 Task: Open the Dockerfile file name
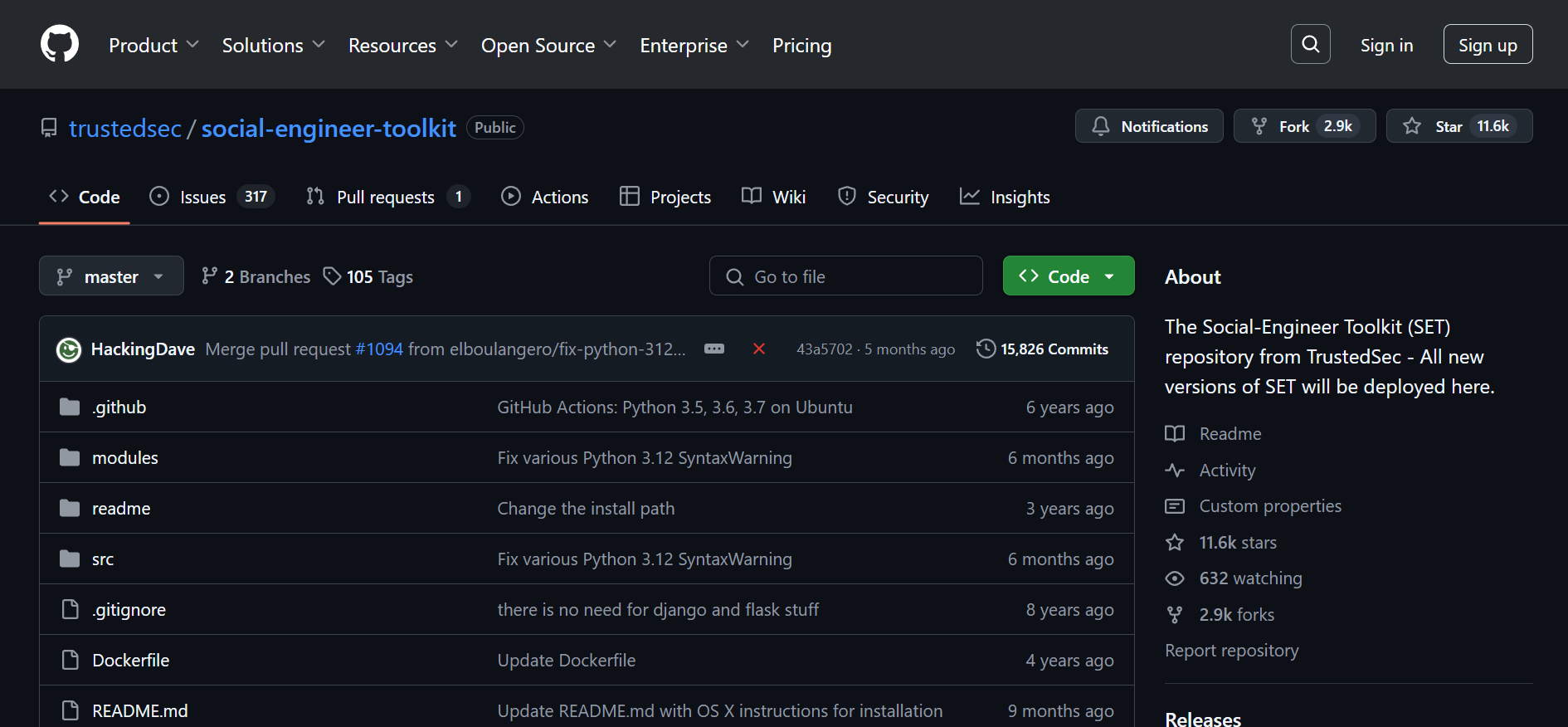131,661
